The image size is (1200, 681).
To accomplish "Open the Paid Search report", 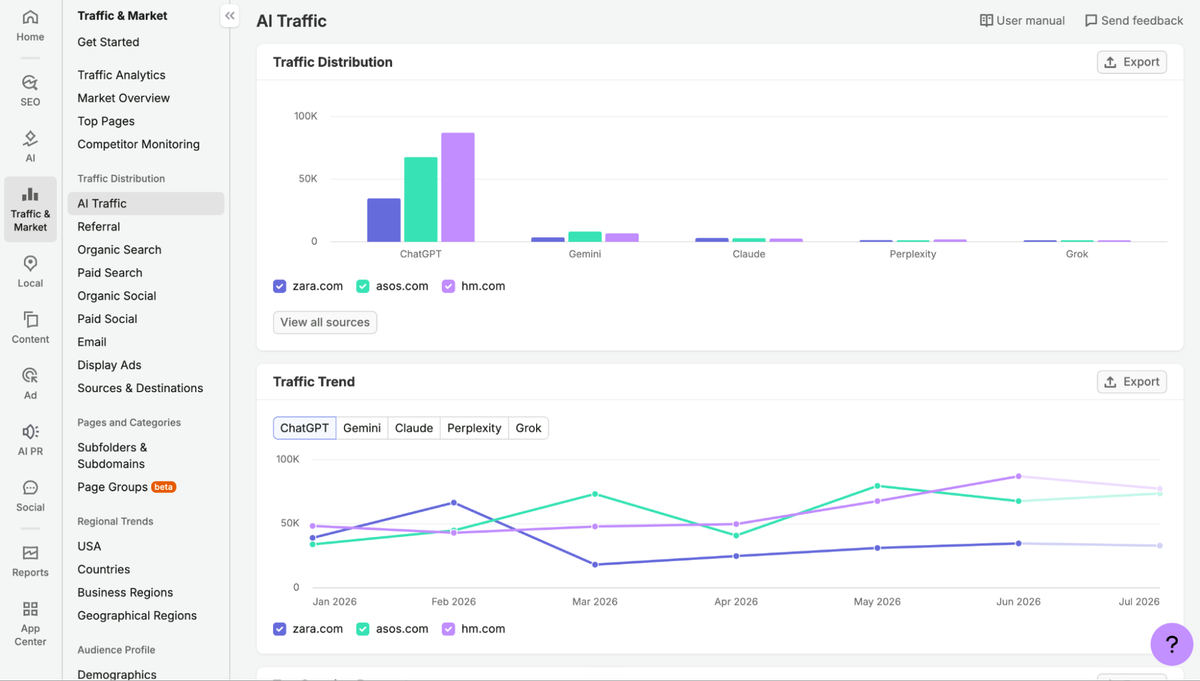I will coord(110,273).
